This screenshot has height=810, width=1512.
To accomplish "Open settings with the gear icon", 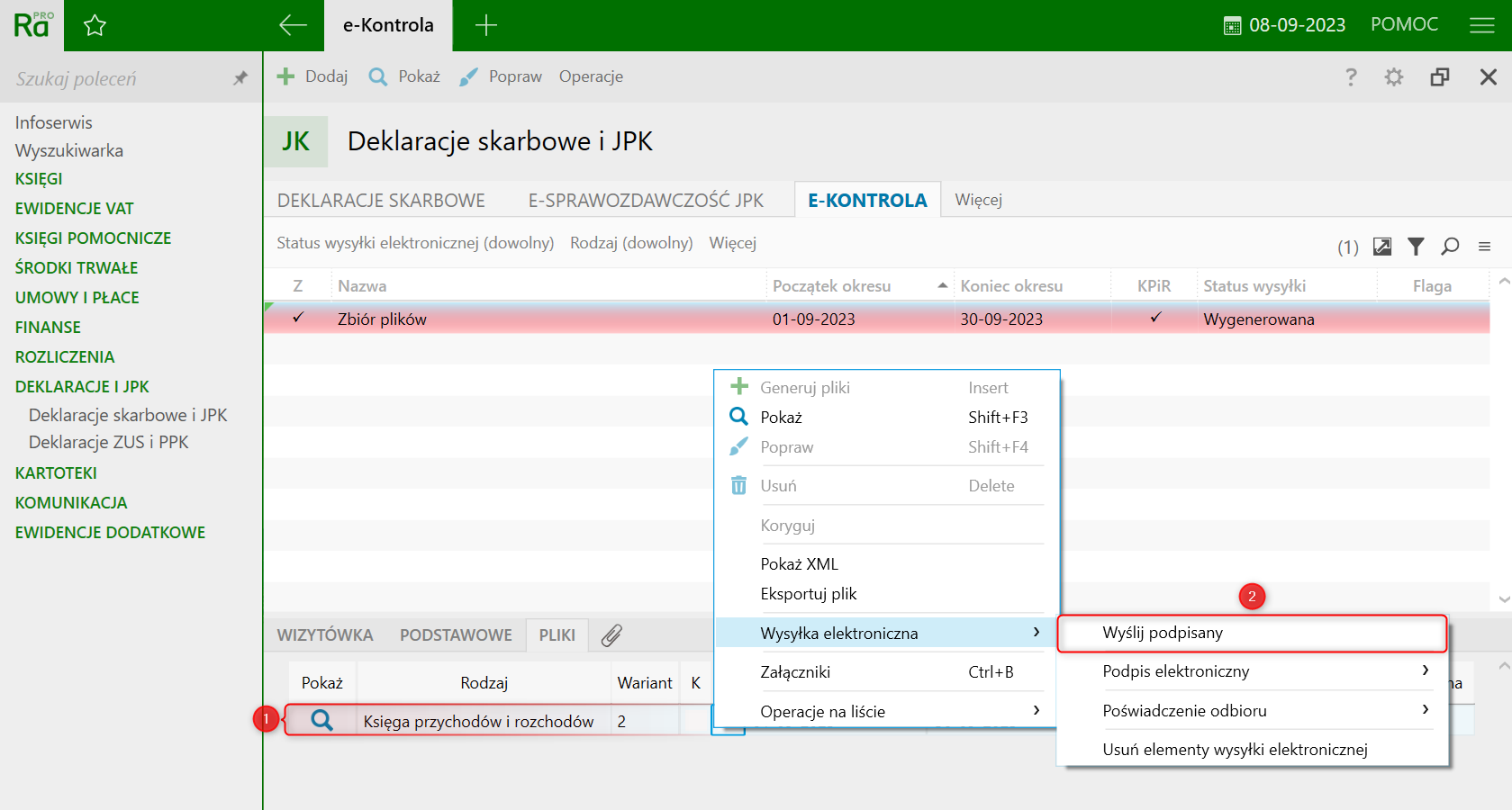I will point(1394,77).
